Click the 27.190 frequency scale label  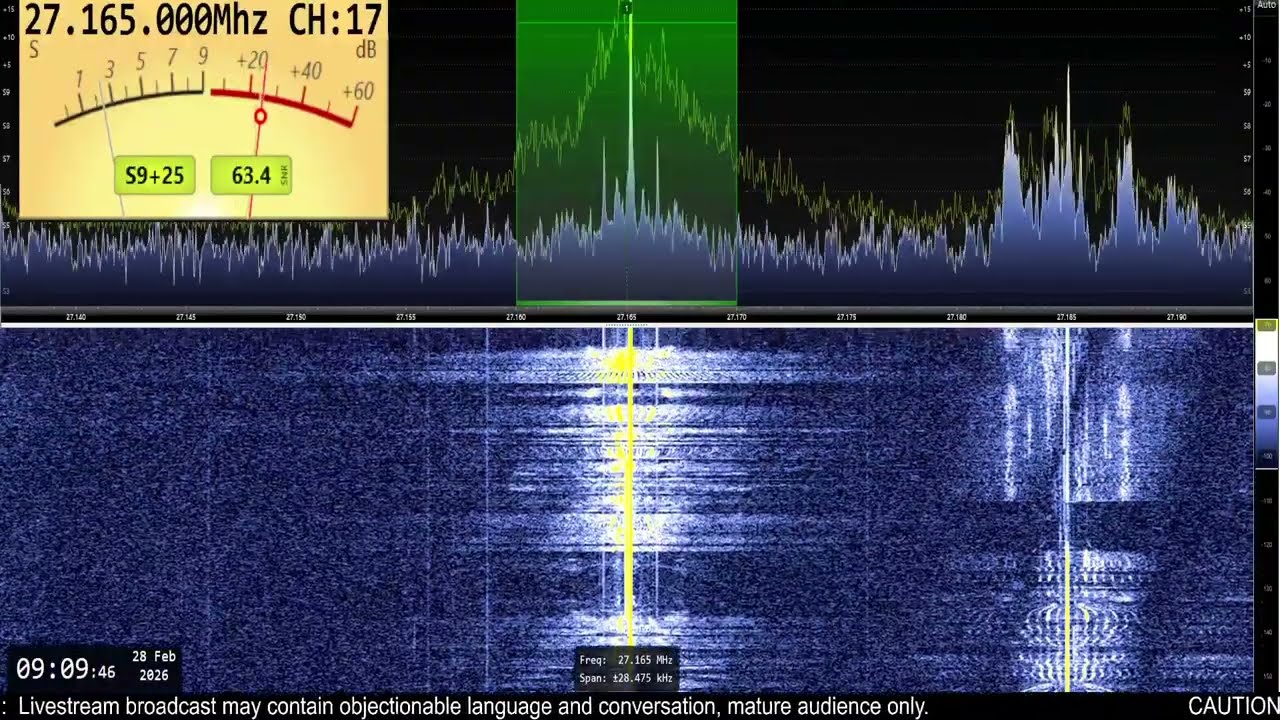point(1176,317)
